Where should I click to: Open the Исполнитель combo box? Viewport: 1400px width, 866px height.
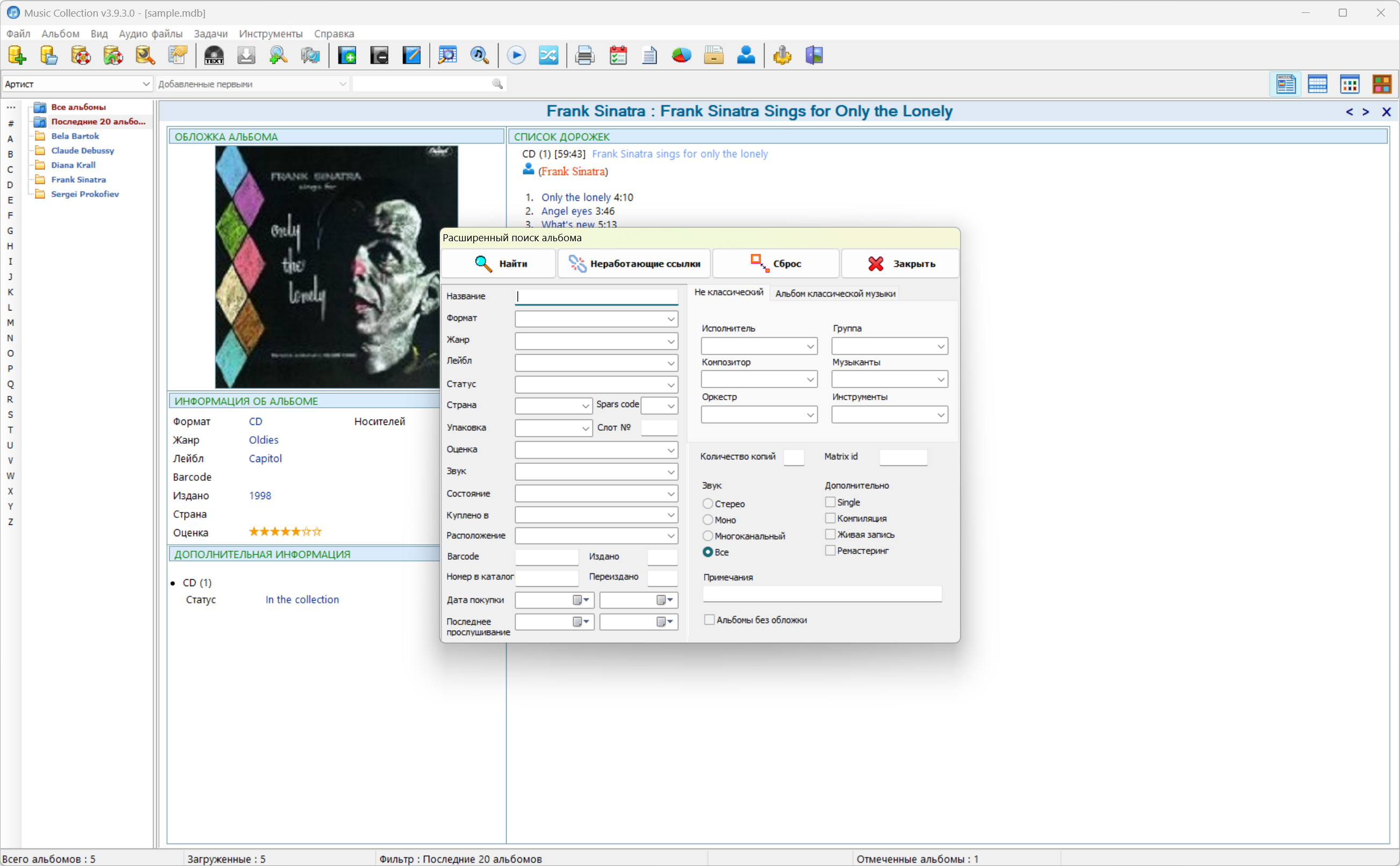point(810,346)
